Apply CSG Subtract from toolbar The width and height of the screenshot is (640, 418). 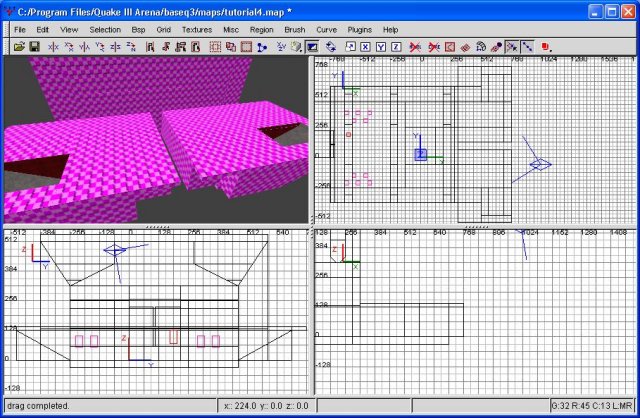tap(215, 47)
